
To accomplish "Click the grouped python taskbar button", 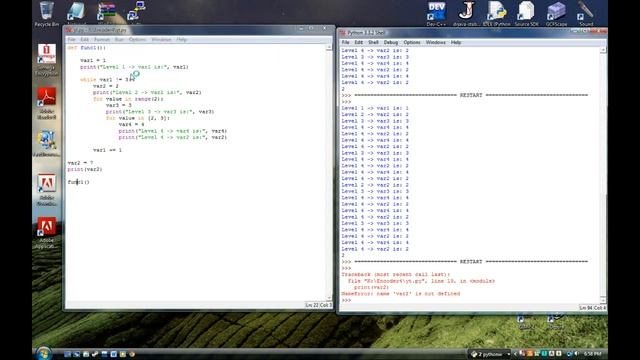I will (489, 354).
